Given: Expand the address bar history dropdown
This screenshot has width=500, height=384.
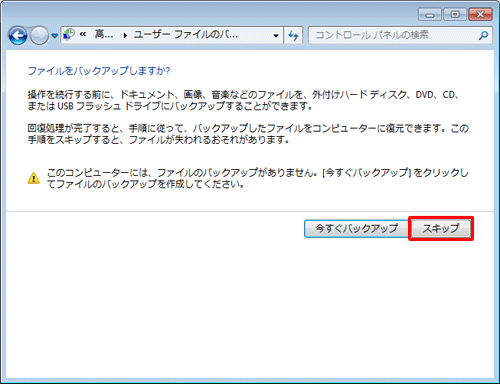Looking at the screenshot, I should coord(276,35).
